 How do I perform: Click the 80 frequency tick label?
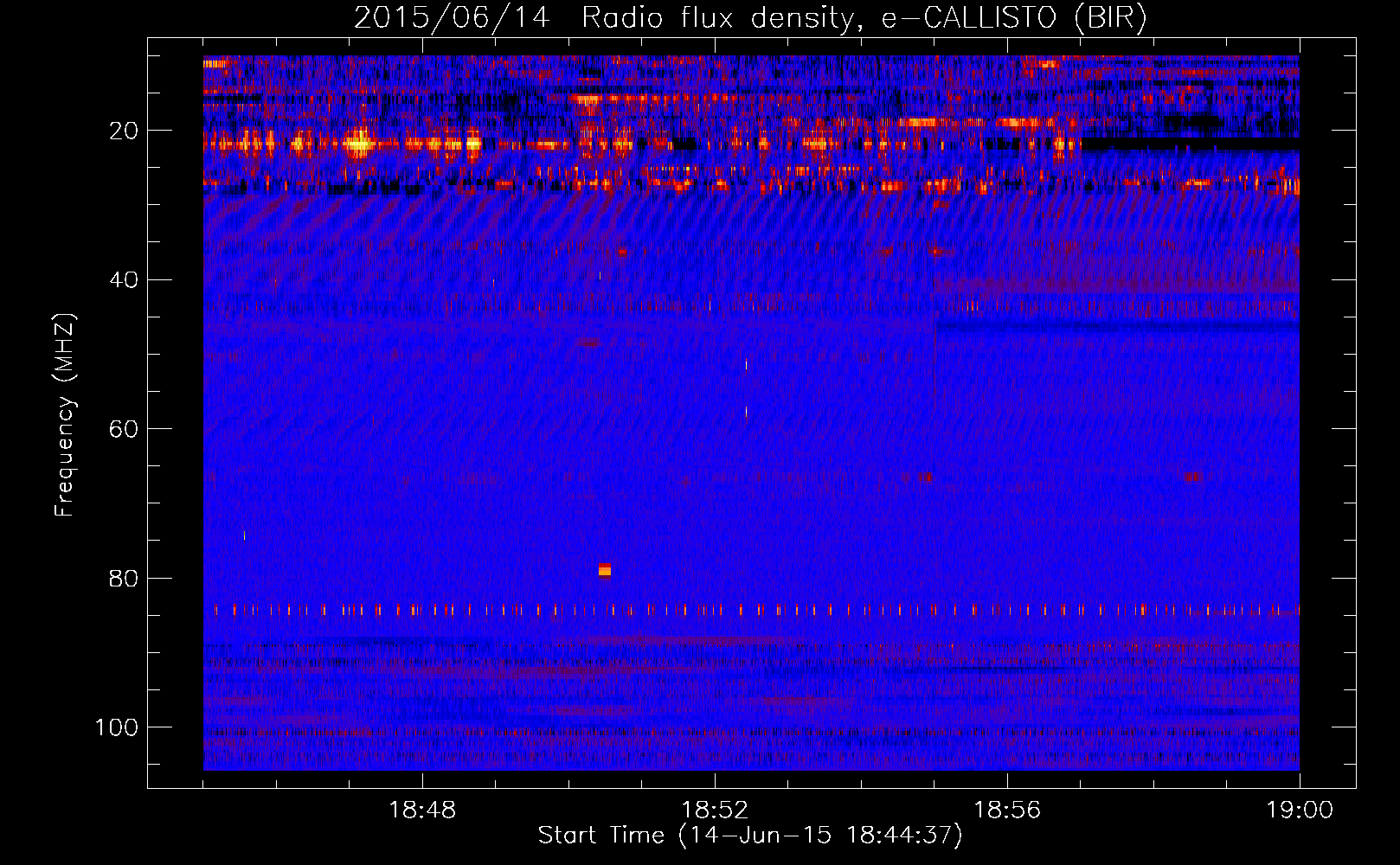[124, 578]
